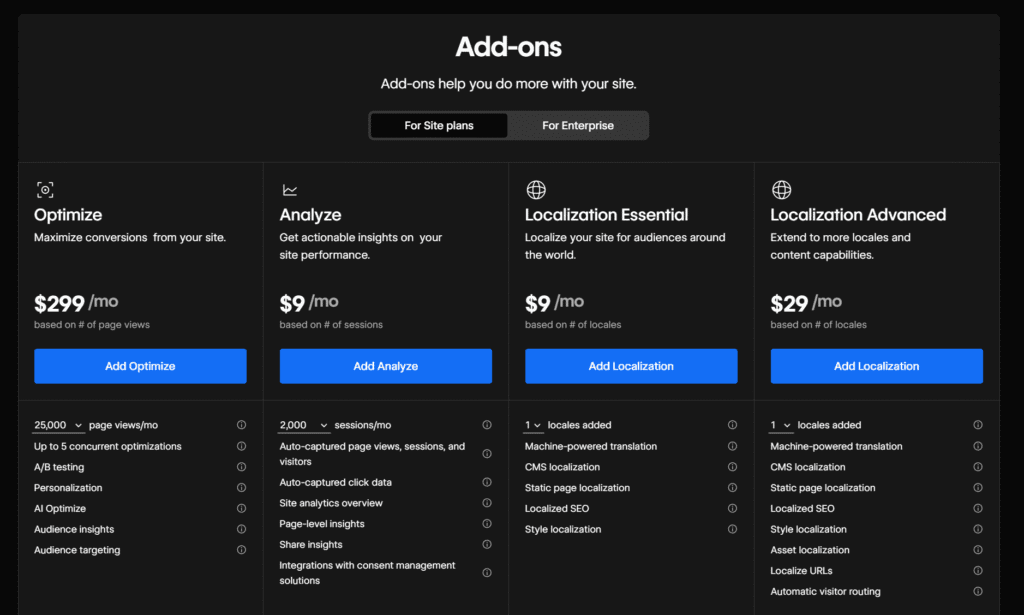The image size is (1024, 615).
Task: Click the info icon next to Personalization
Action: pos(241,487)
